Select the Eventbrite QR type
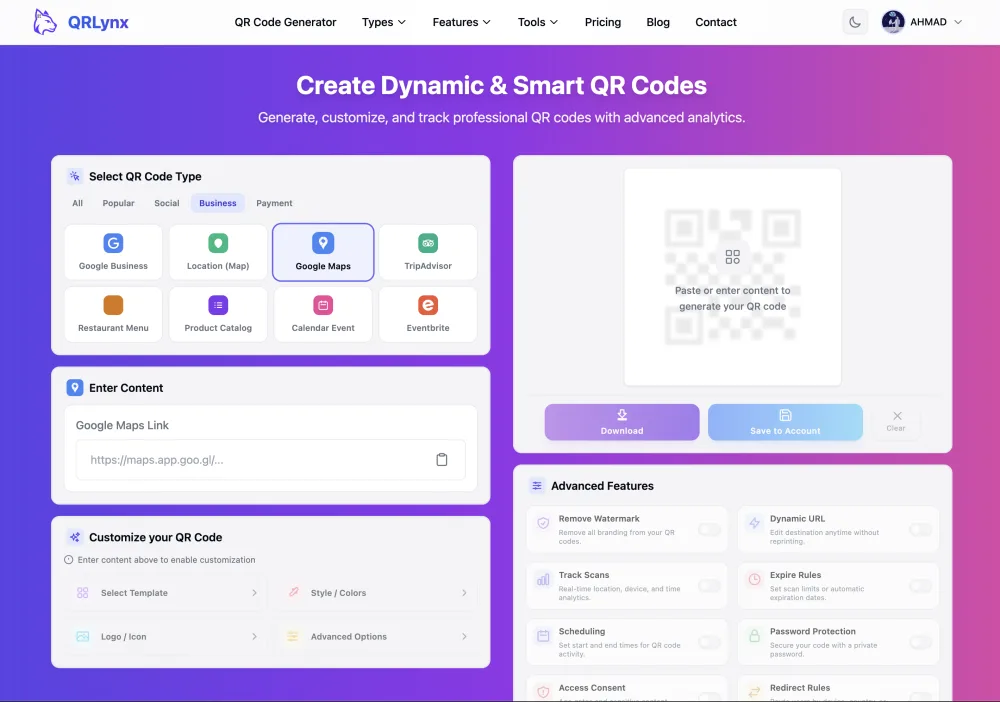Screen dimensions: 1000x702 pyautogui.click(x=428, y=314)
